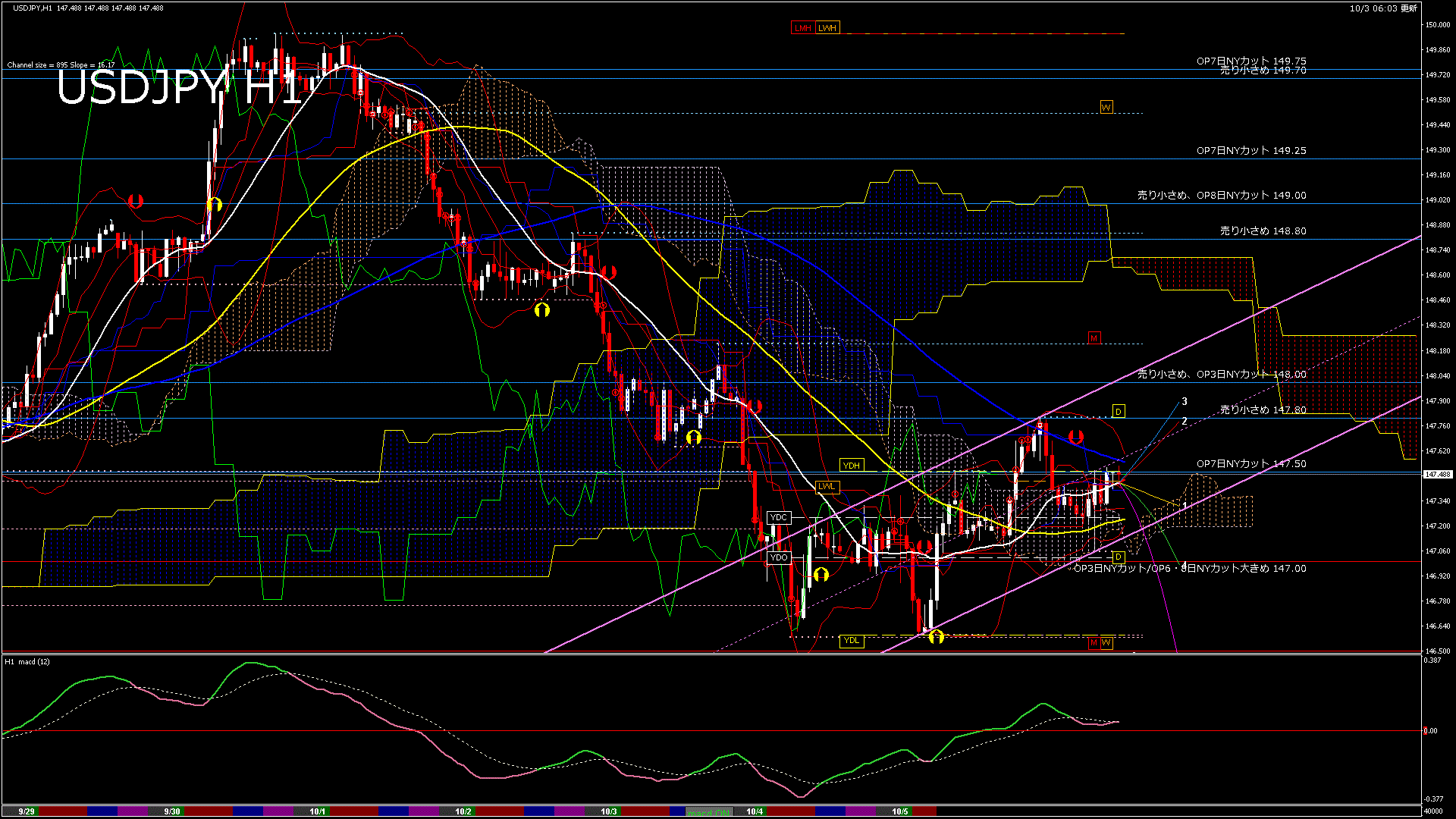The width and height of the screenshot is (1456, 819).
Task: Click the LMH level label
Action: (802, 28)
